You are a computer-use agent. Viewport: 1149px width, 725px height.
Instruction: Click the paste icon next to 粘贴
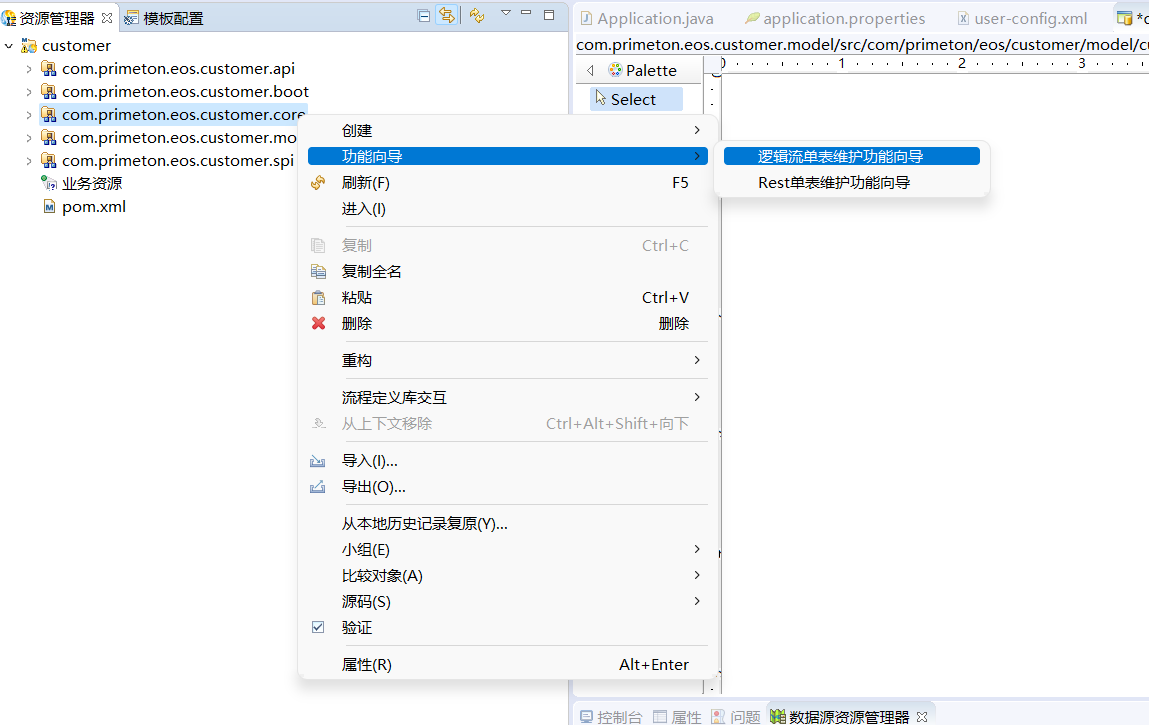click(318, 298)
